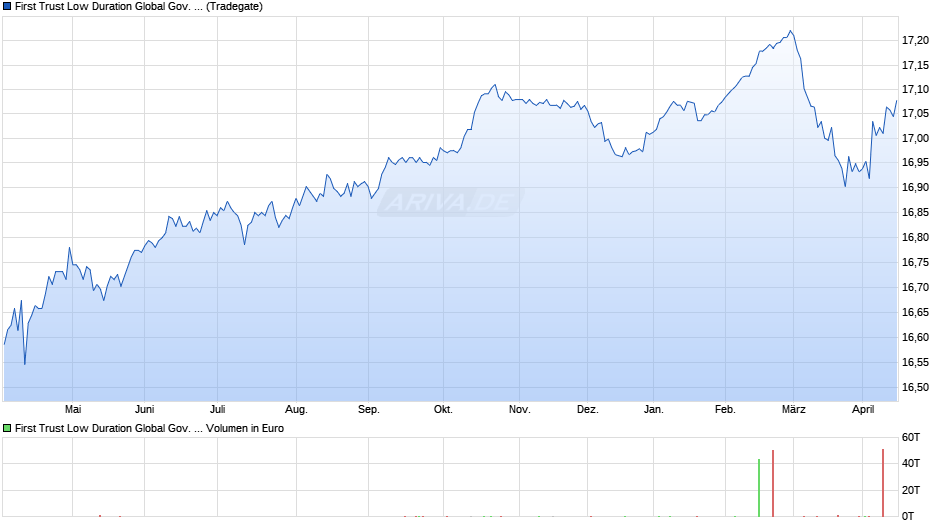Click the 17,05 price axis value
Image resolution: width=940 pixels, height=526 pixels.
915,113
